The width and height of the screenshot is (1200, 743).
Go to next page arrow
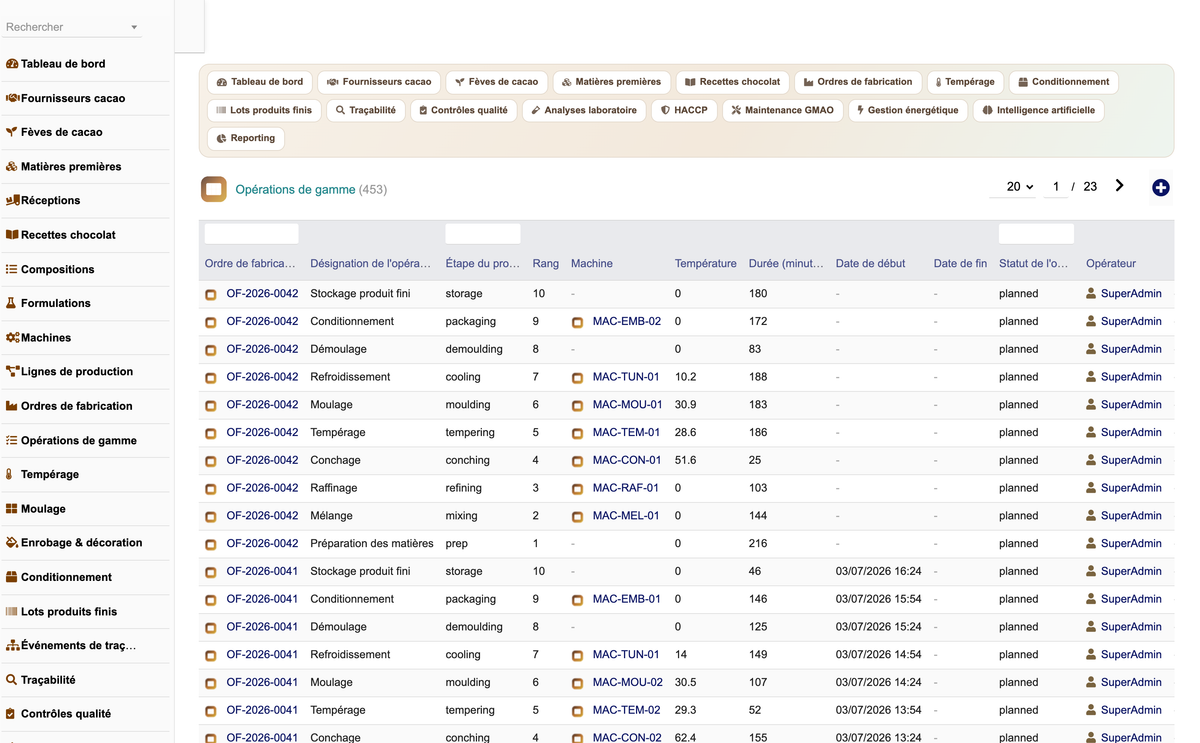(x=1119, y=186)
